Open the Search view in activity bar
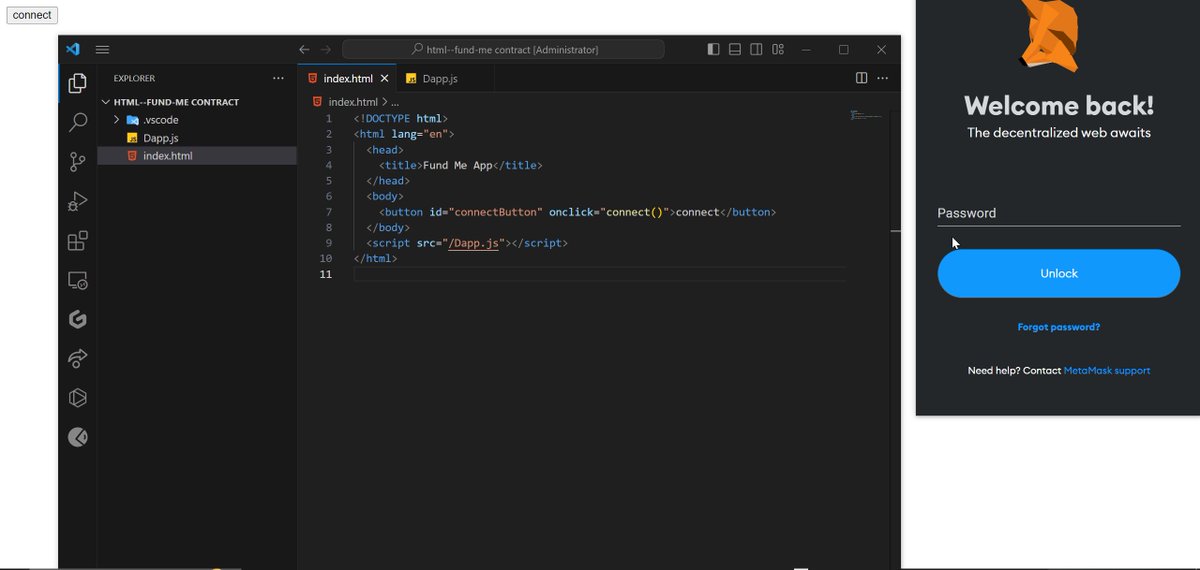The width and height of the screenshot is (1200, 570). pos(77,123)
